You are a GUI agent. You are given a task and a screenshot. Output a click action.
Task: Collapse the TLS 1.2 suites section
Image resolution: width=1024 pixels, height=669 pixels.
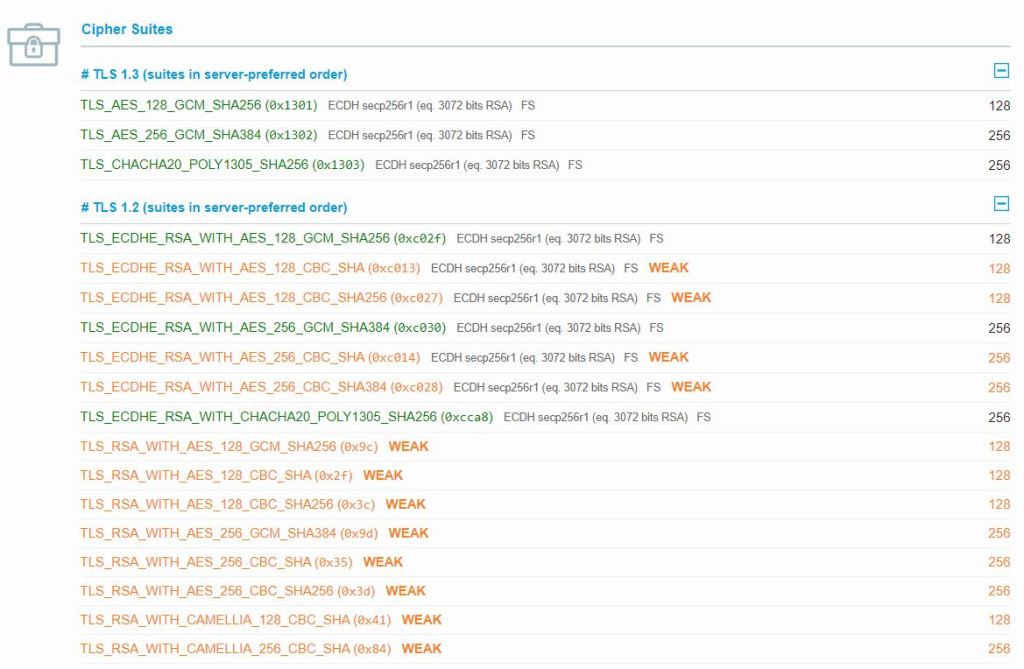[x=1000, y=204]
